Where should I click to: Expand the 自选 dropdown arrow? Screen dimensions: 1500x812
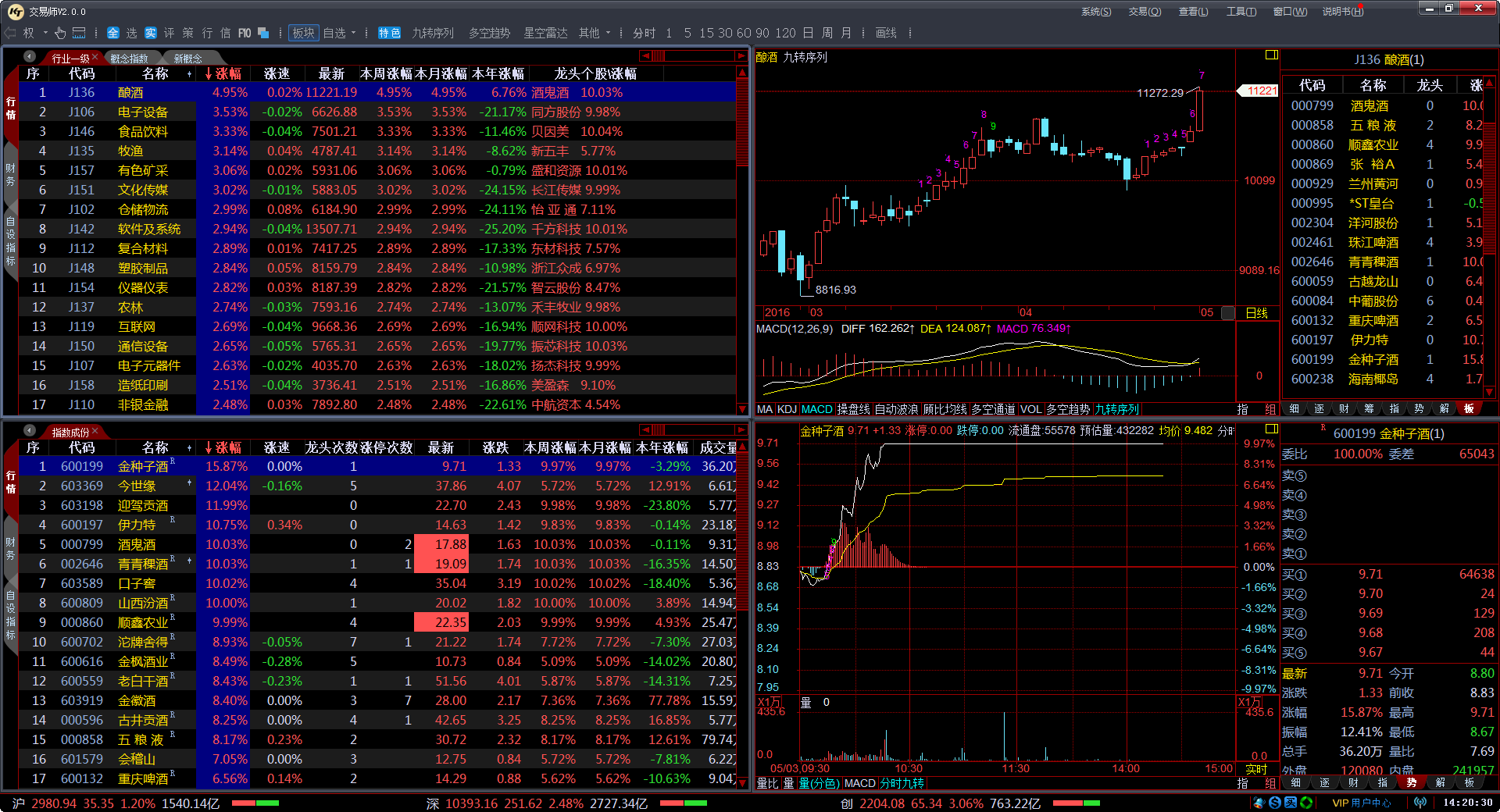tap(354, 33)
